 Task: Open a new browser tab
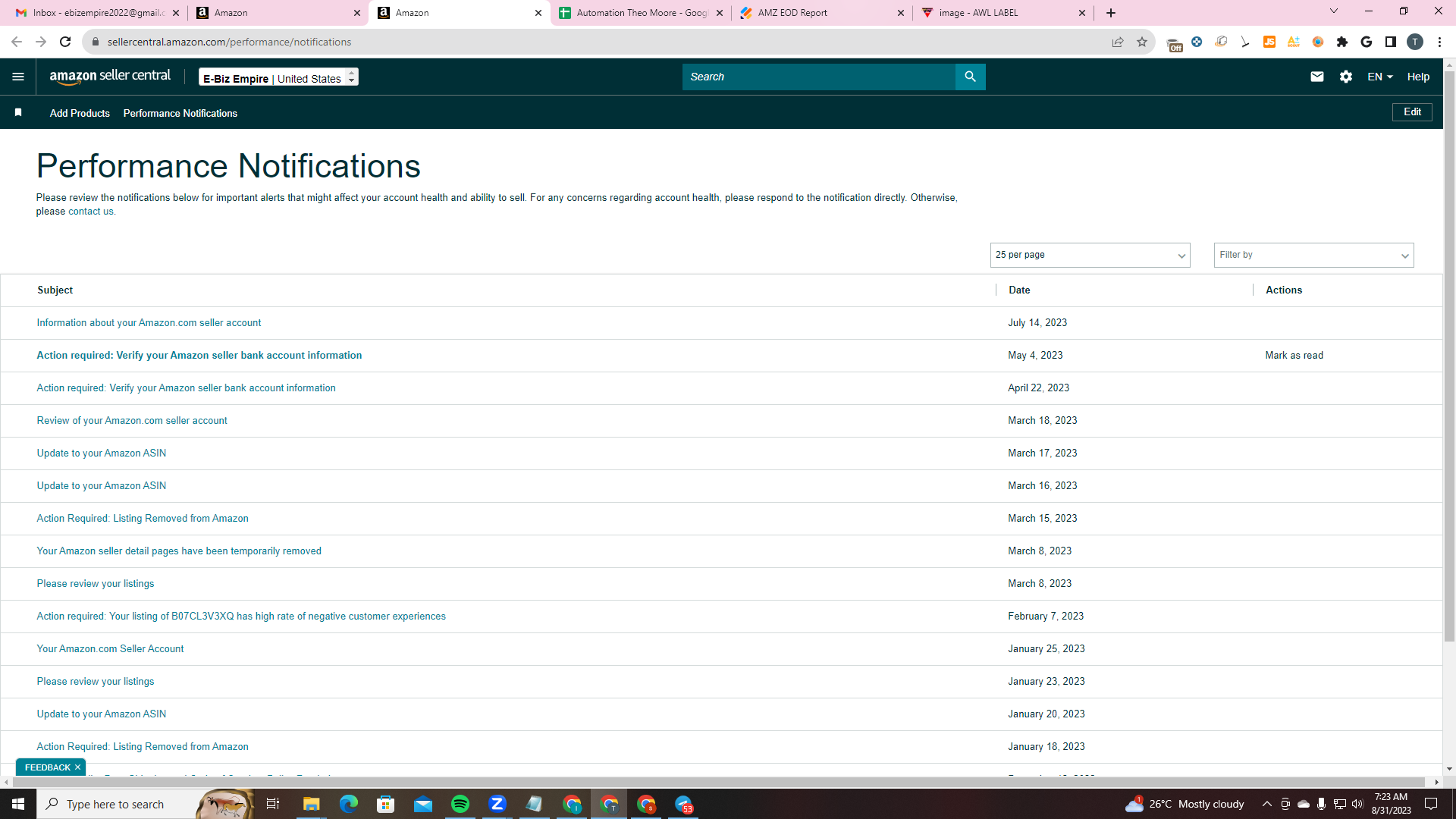pyautogui.click(x=1111, y=13)
